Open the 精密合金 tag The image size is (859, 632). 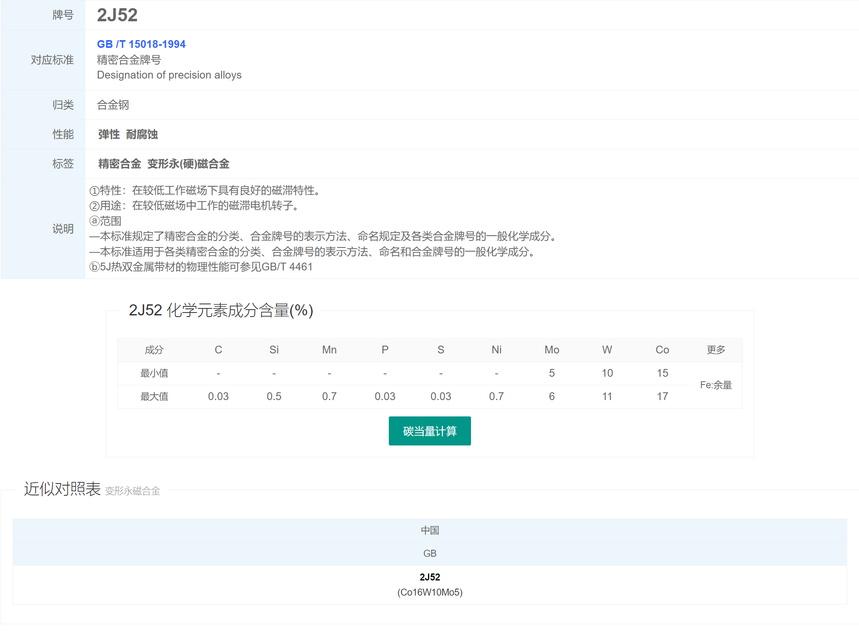[x=119, y=163]
